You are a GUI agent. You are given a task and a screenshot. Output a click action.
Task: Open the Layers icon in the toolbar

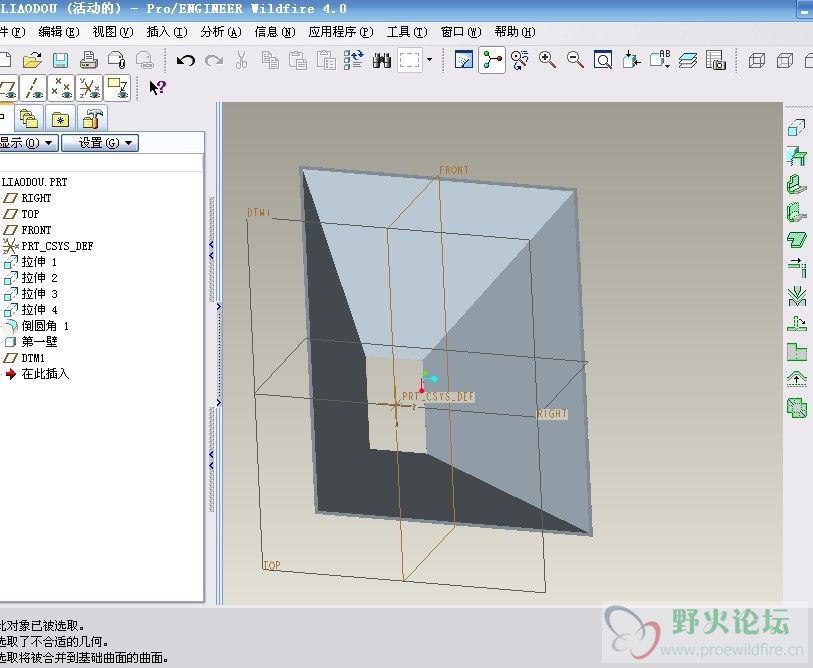pyautogui.click(x=688, y=60)
